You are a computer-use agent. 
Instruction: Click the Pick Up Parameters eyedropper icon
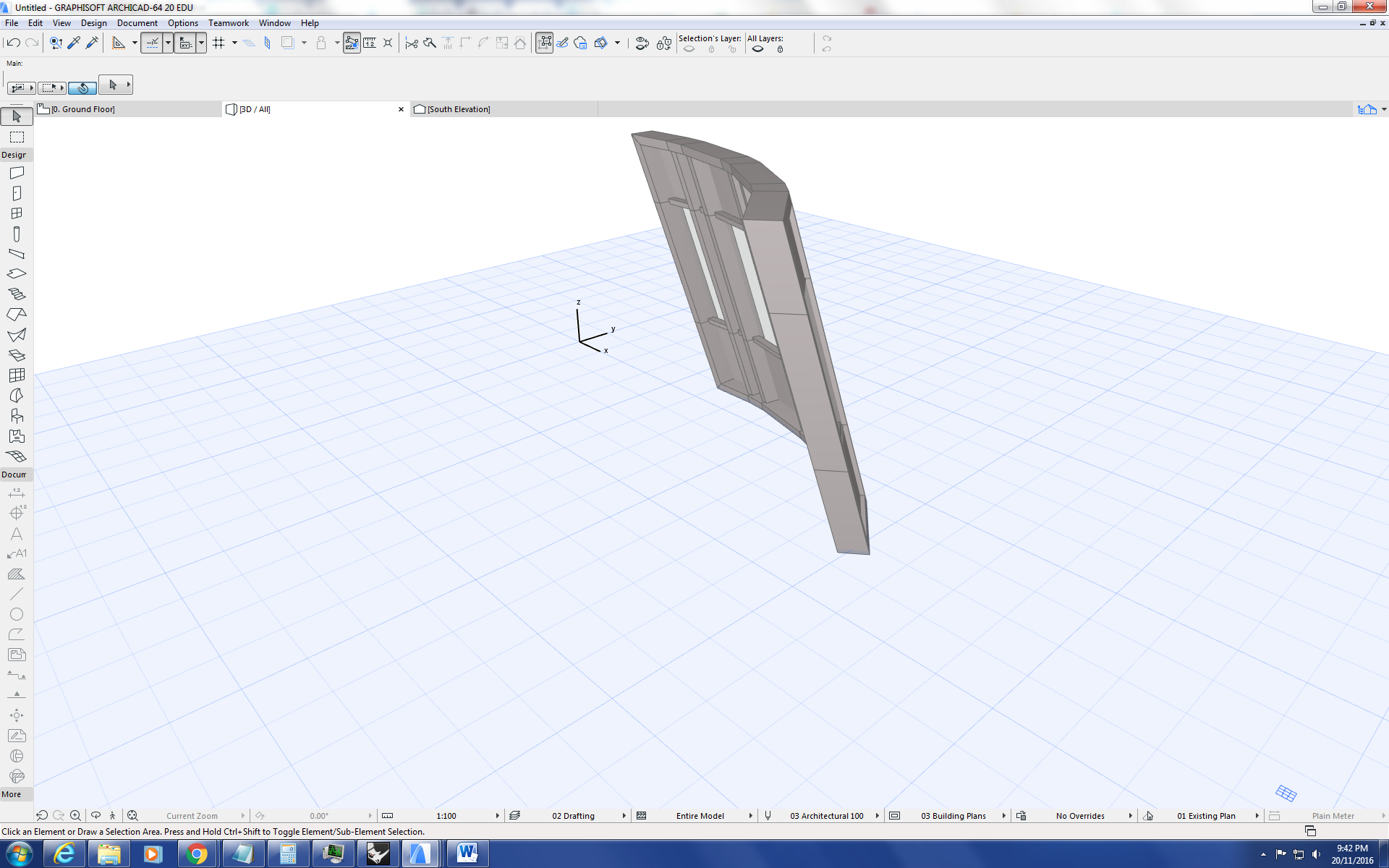click(74, 43)
